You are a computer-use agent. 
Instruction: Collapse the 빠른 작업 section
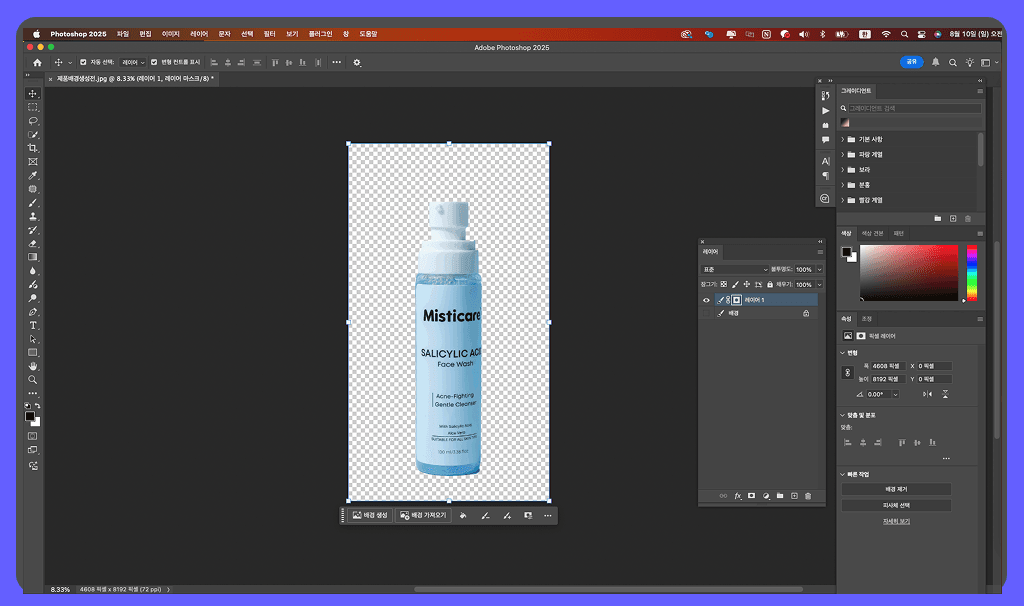[842, 475]
